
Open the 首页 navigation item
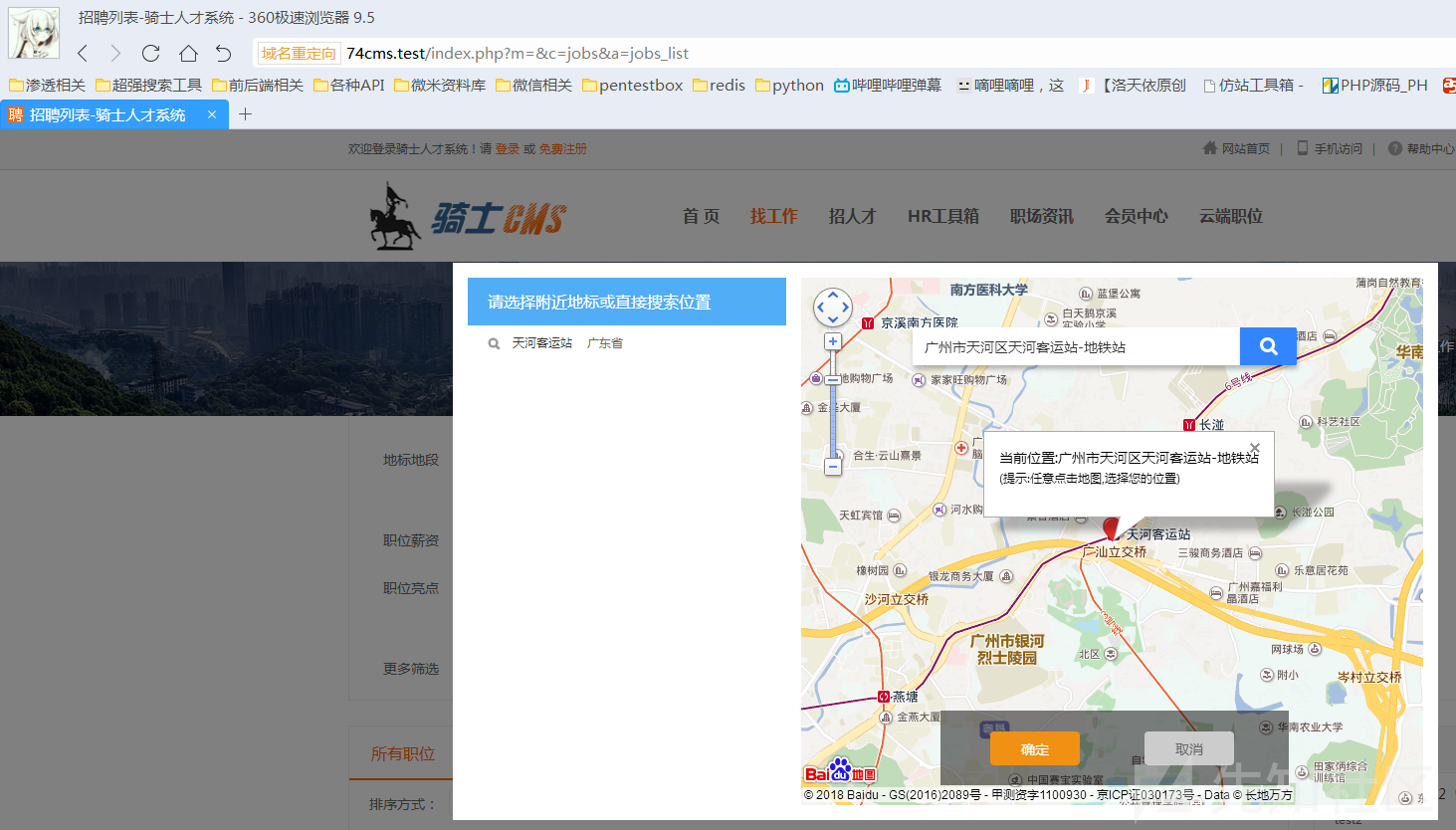pos(701,216)
